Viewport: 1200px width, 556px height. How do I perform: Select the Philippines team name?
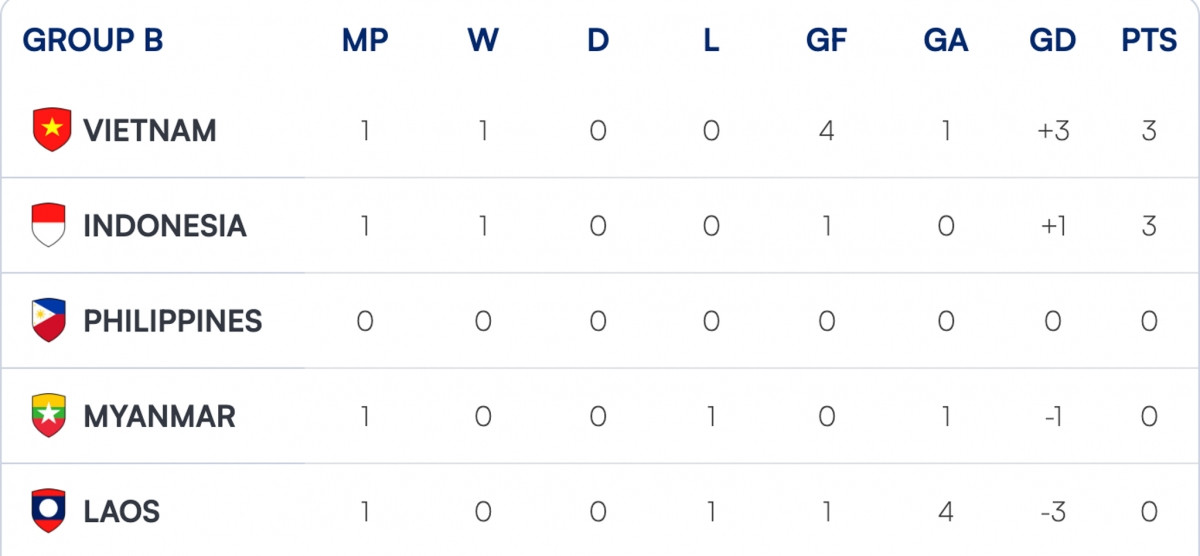pos(173,321)
